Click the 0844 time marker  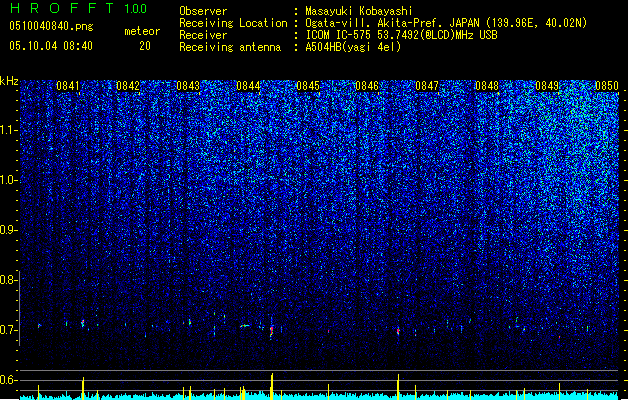coord(248,86)
